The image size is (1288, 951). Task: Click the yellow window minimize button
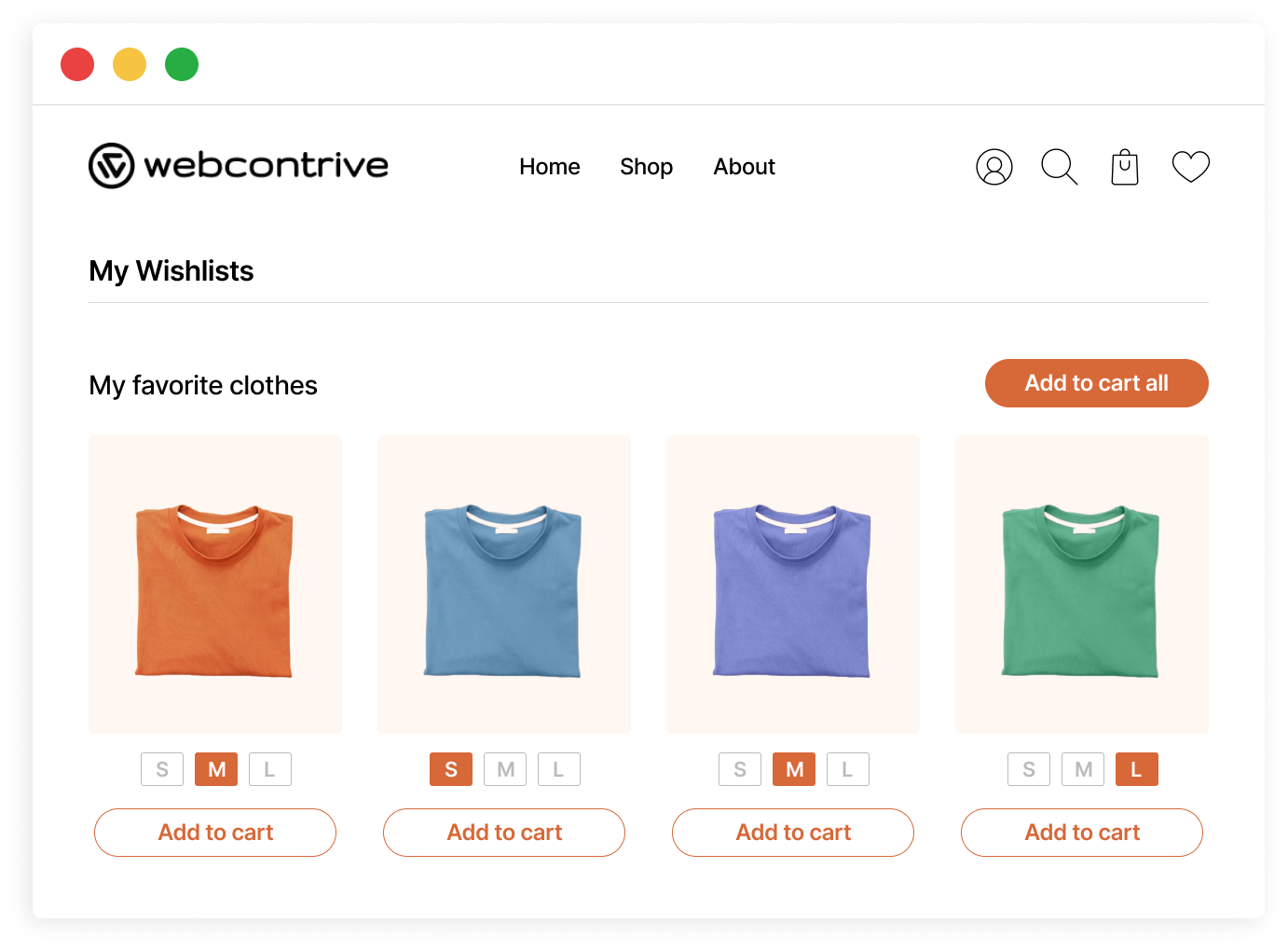point(130,64)
